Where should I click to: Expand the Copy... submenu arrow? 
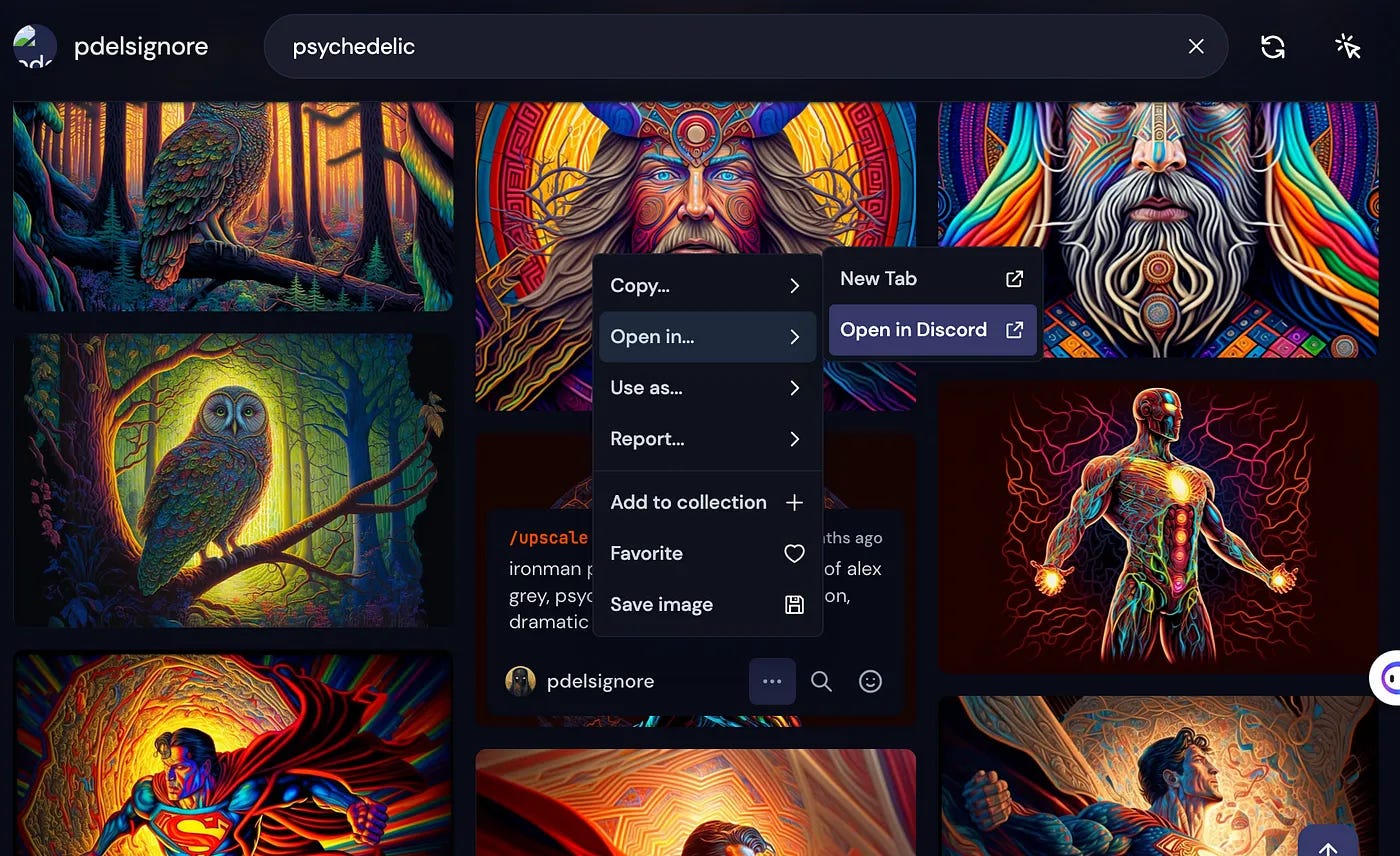point(794,286)
